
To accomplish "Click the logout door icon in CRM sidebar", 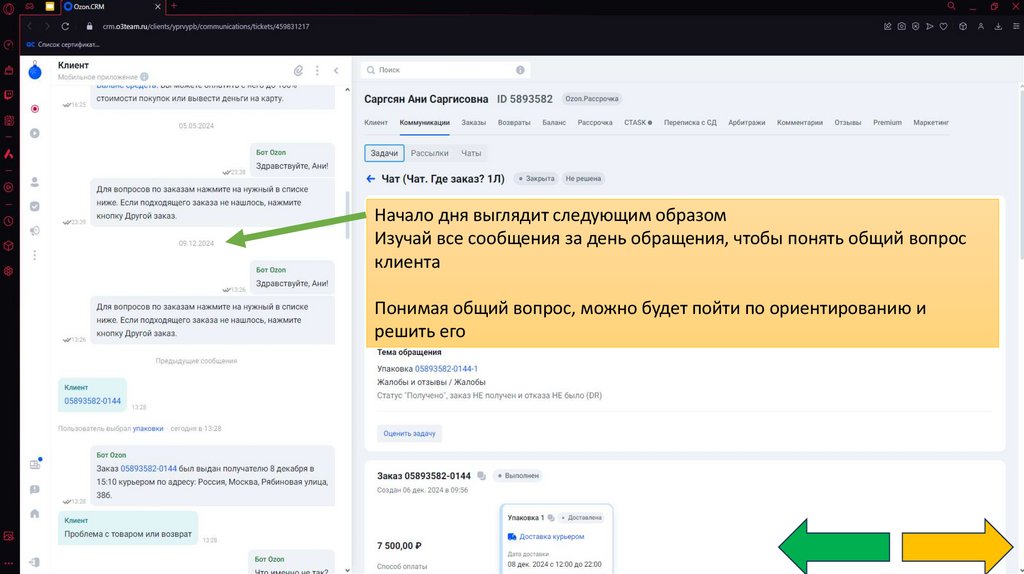I will click(35, 562).
